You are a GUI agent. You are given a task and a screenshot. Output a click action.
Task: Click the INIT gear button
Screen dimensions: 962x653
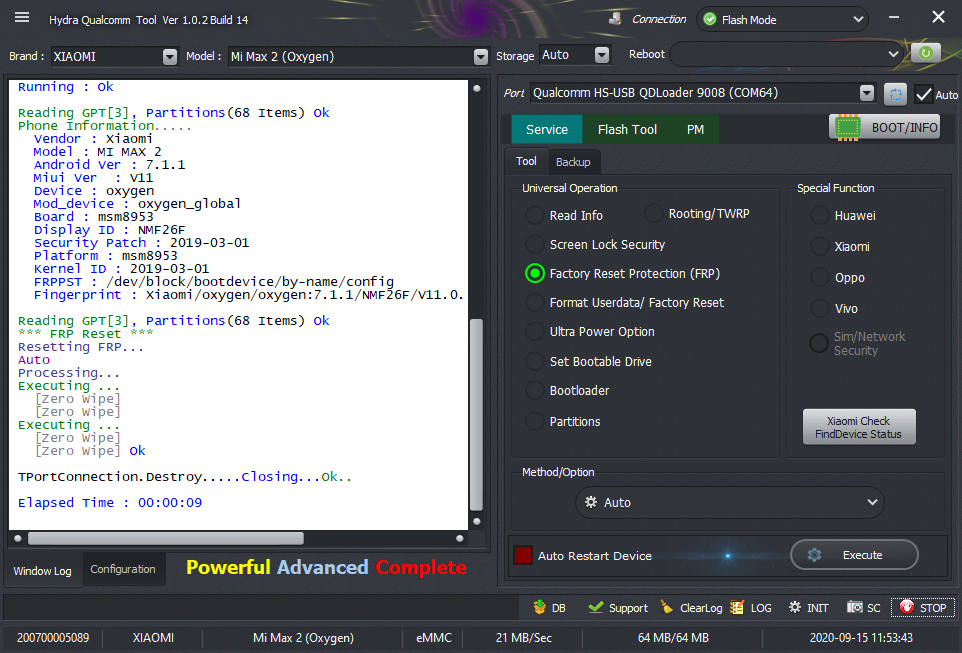[x=809, y=608]
